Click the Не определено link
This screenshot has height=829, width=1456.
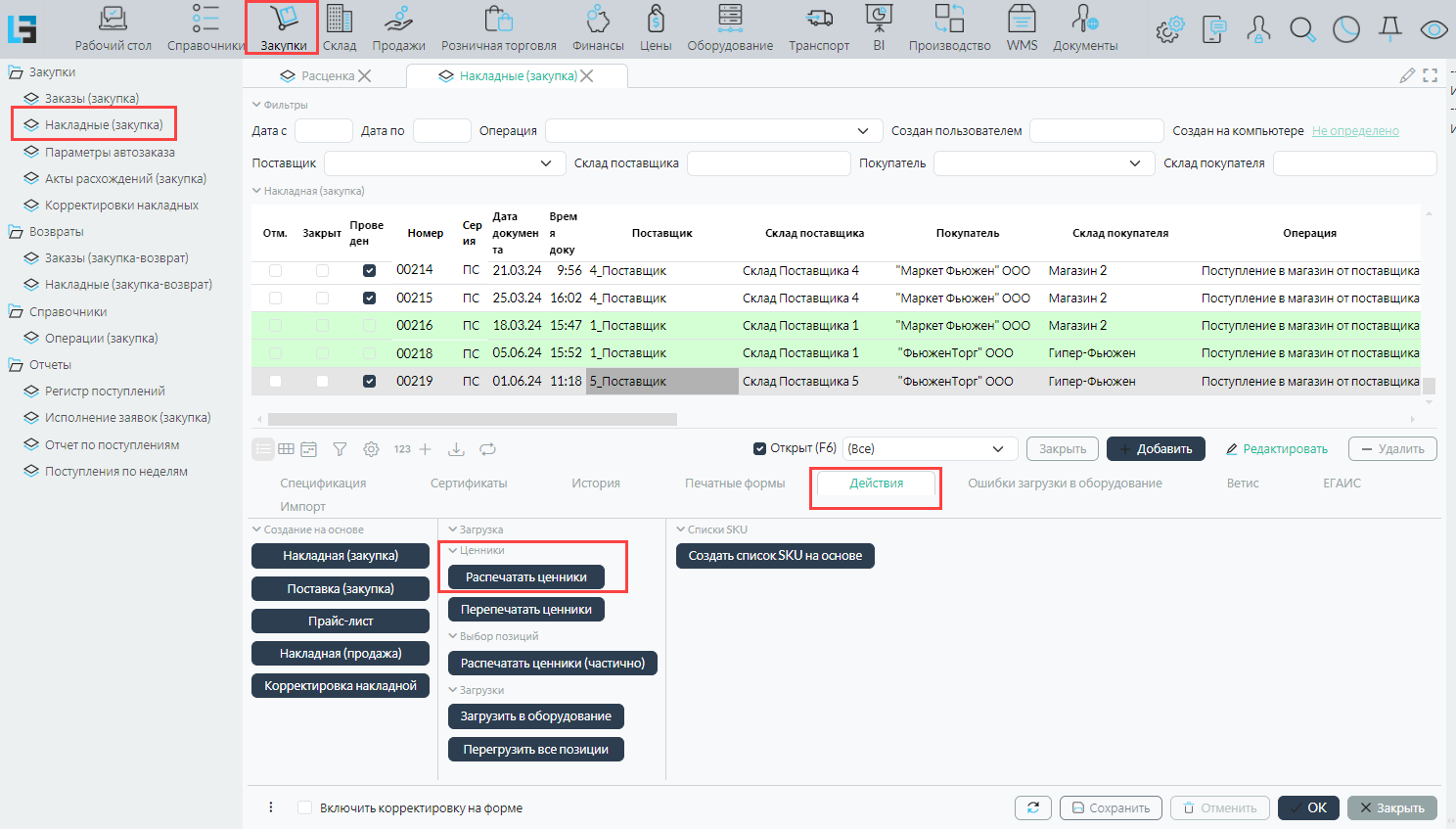[1355, 131]
